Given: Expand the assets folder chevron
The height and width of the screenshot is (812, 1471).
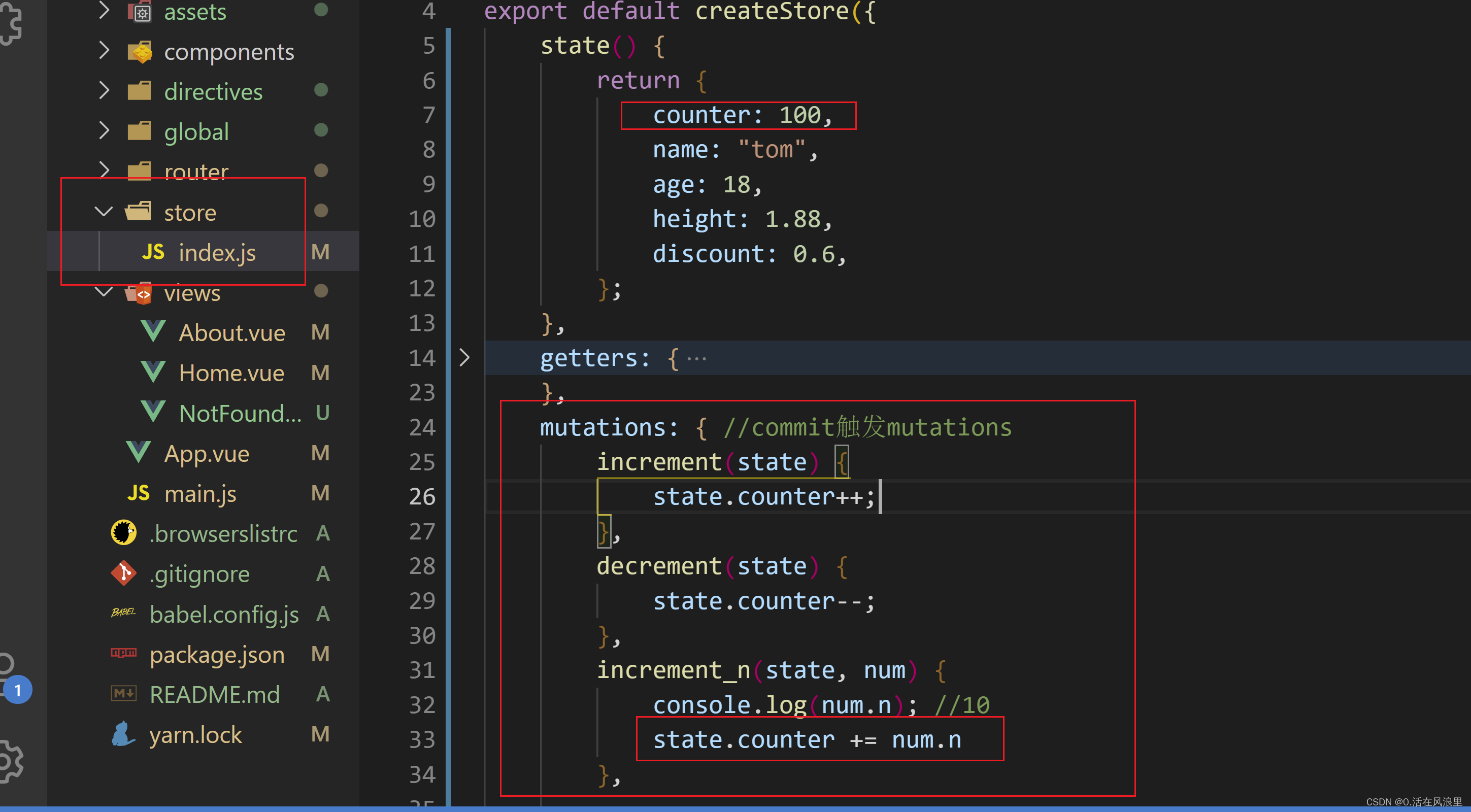Looking at the screenshot, I should pos(104,10).
